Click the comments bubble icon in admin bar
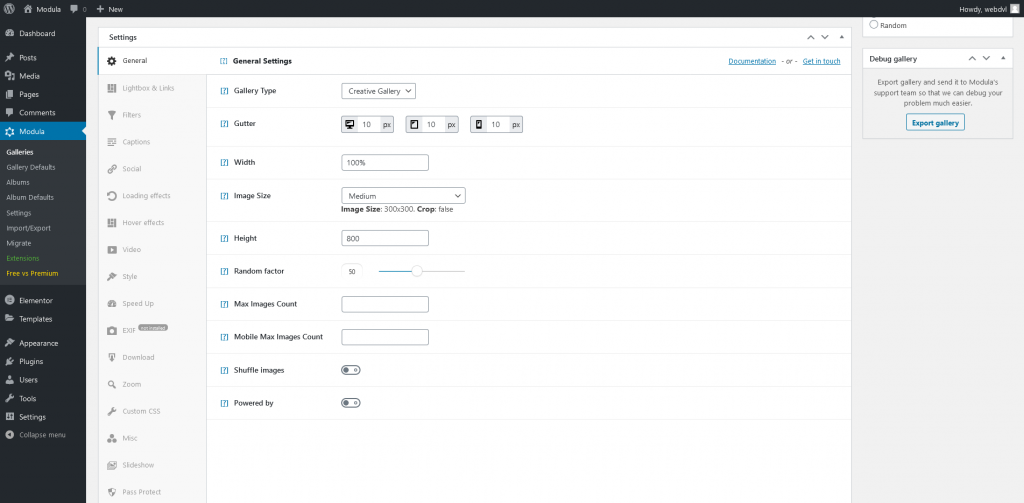This screenshot has width=1024, height=503. (x=75, y=9)
